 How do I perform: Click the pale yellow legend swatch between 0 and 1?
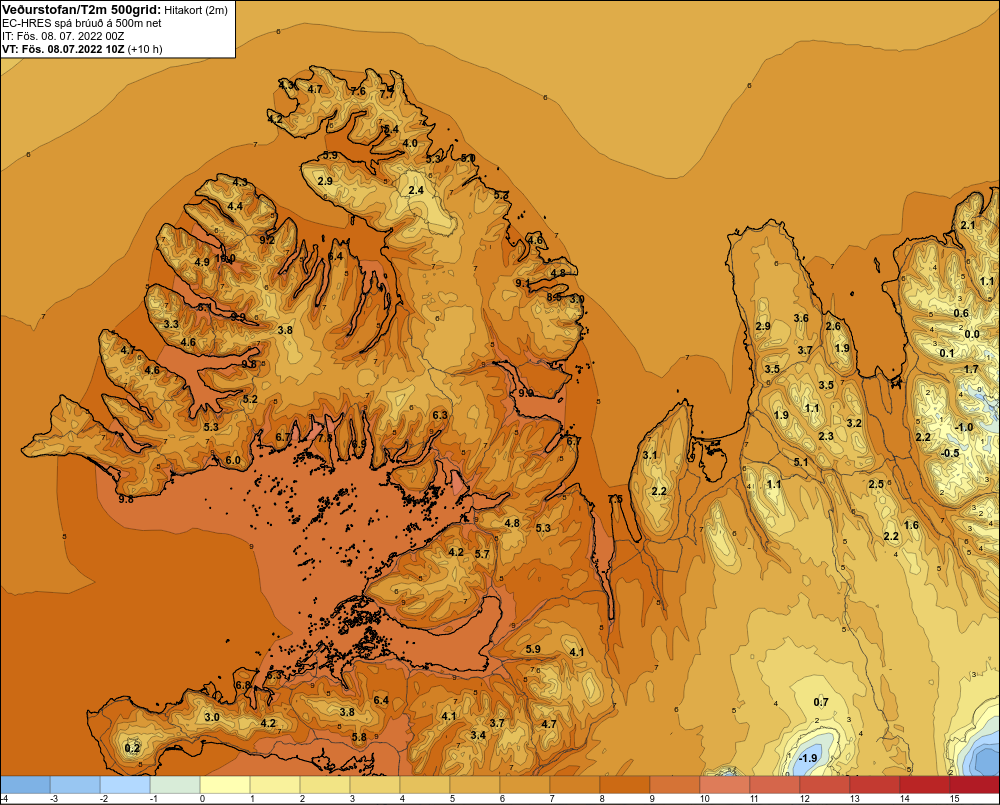(225, 785)
